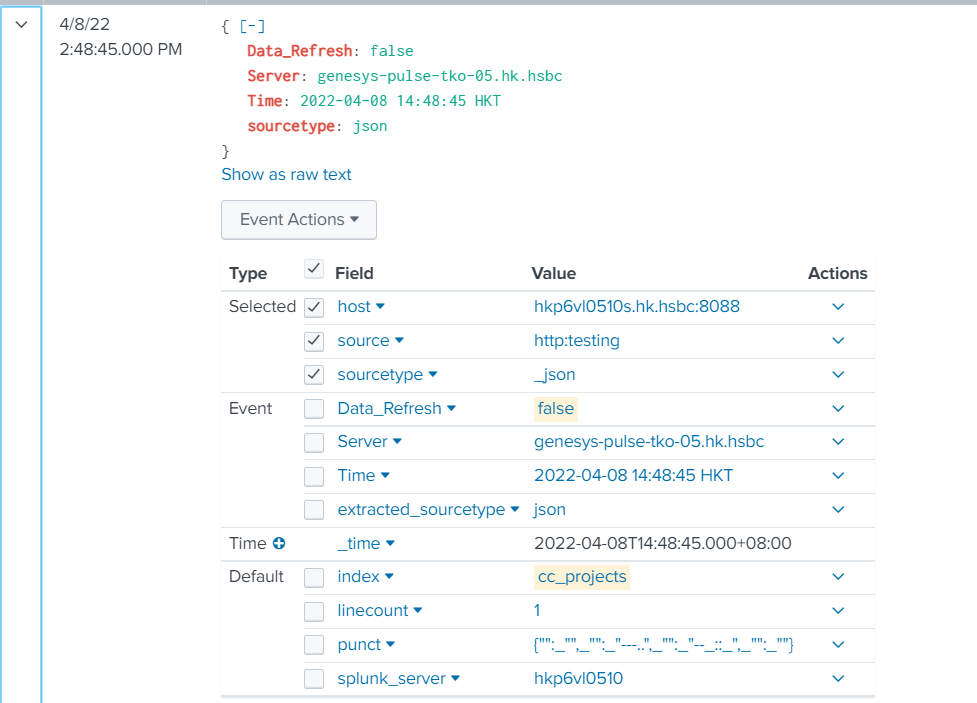Click the highlighted false value for Data_Refresh
Image resolution: width=977 pixels, height=703 pixels.
555,408
